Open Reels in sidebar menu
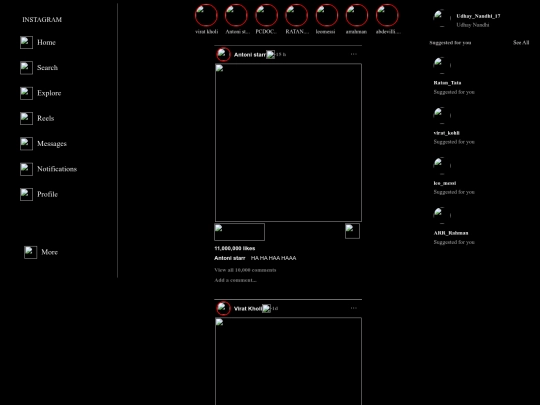The image size is (540, 405). [46, 118]
